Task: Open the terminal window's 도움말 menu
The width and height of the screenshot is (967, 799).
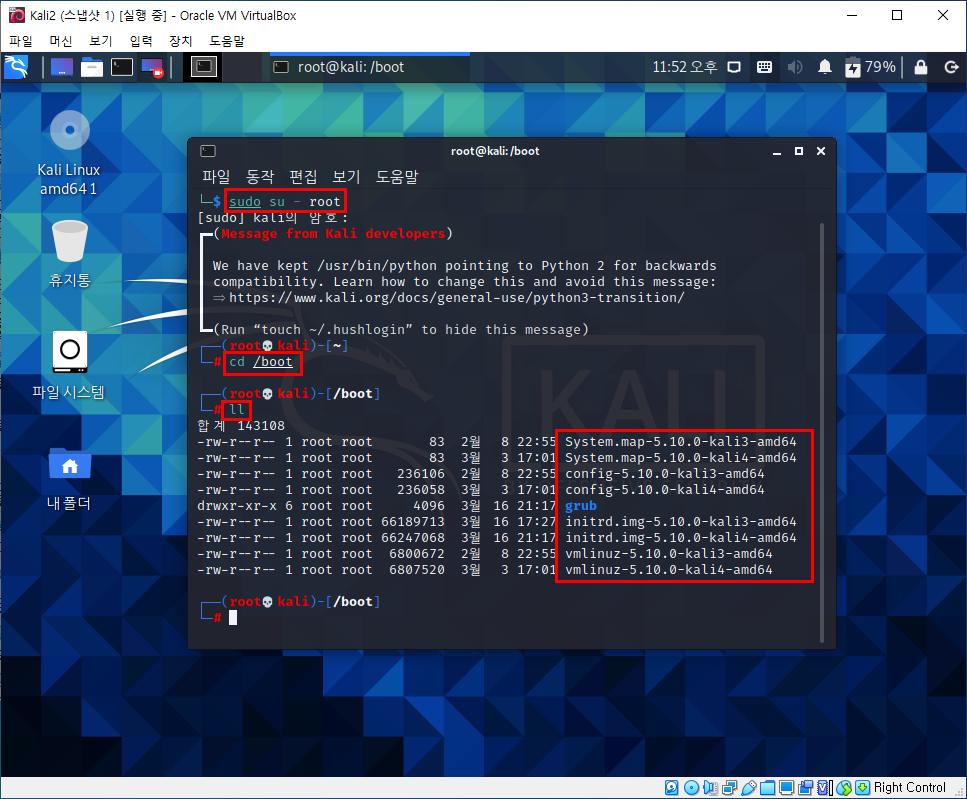Action: [x=397, y=177]
